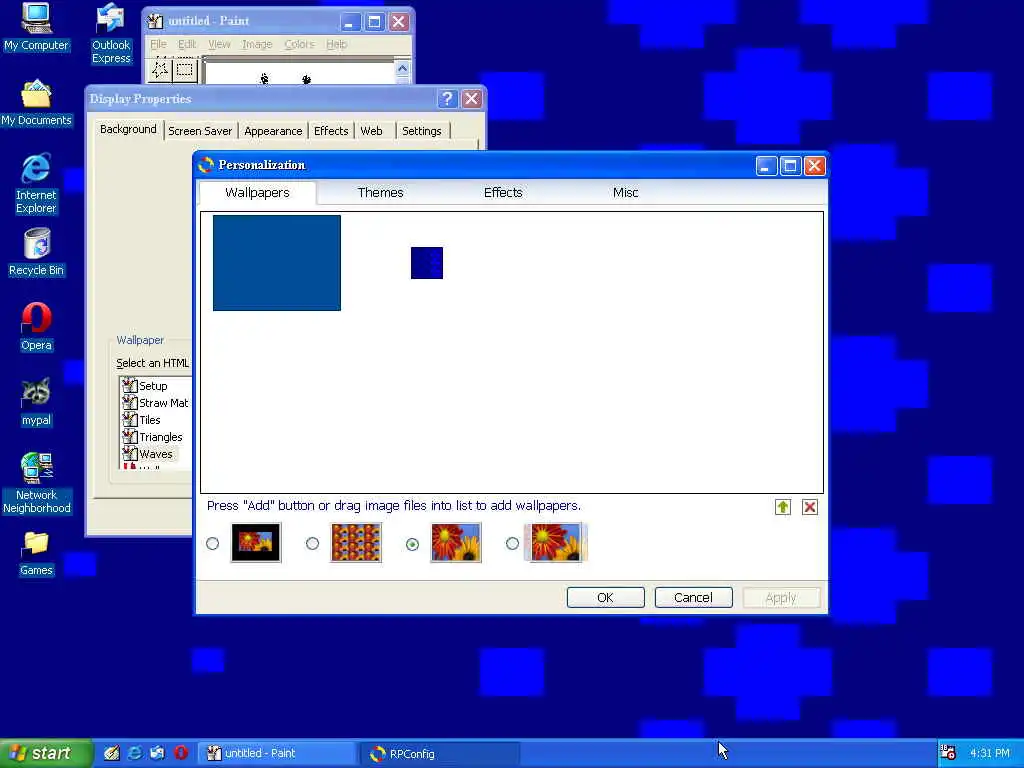Switch to the Wallpapers tab

(x=257, y=193)
